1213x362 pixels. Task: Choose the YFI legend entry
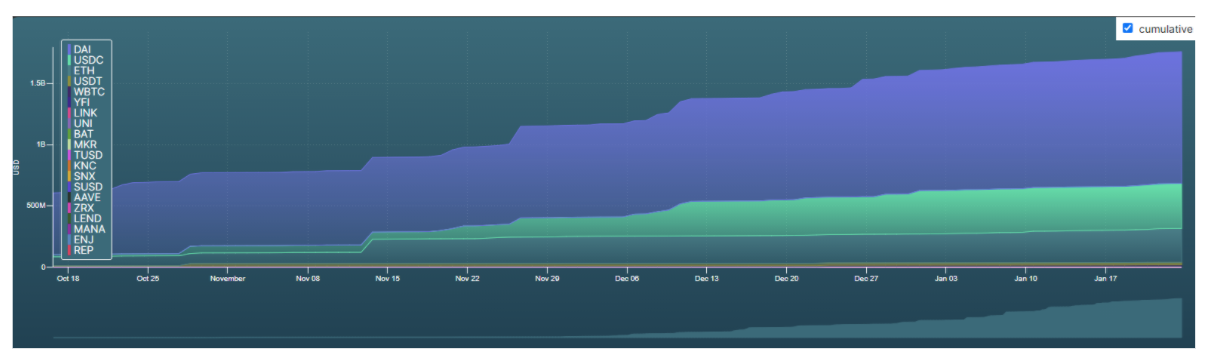click(83, 102)
